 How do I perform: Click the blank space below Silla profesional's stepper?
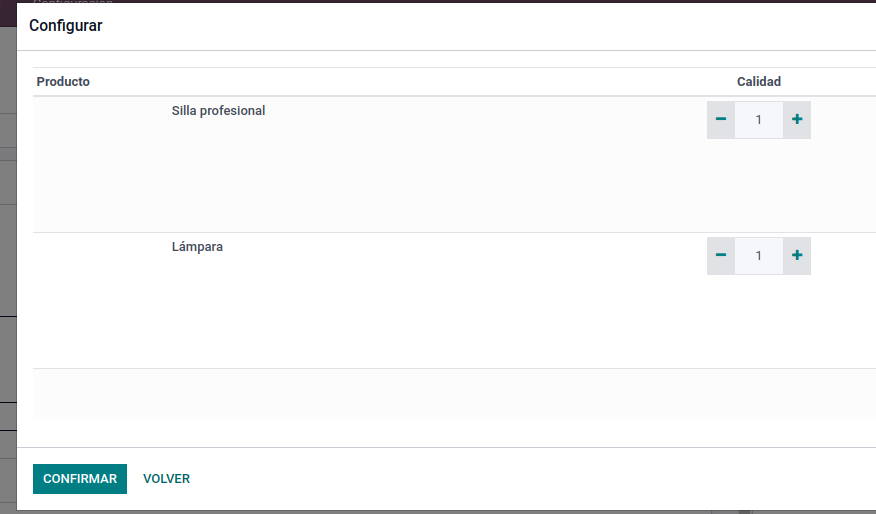coord(759,184)
